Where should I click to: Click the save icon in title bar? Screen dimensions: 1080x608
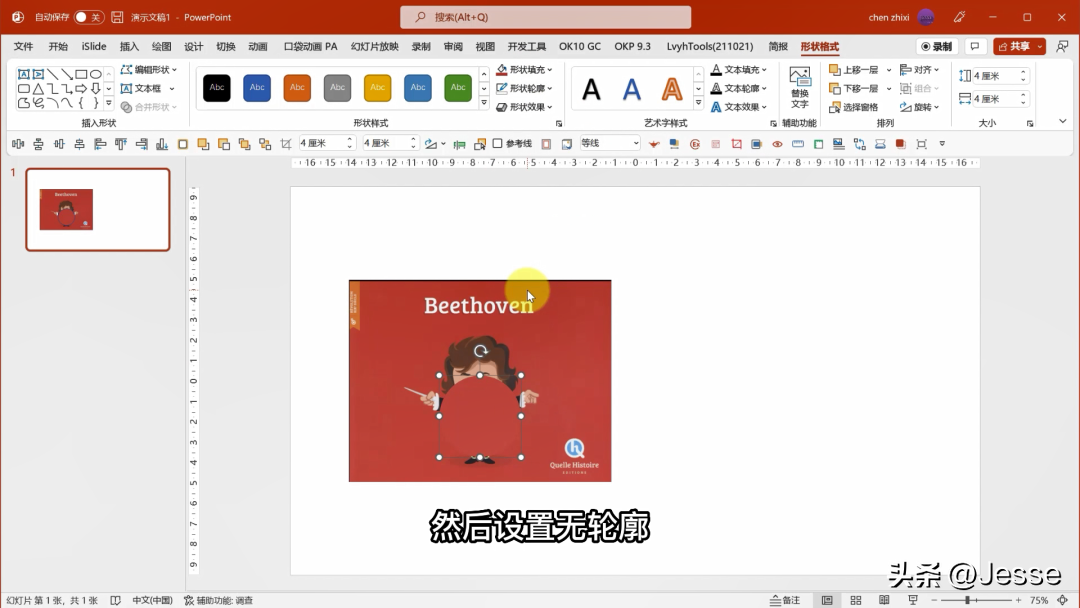[117, 17]
